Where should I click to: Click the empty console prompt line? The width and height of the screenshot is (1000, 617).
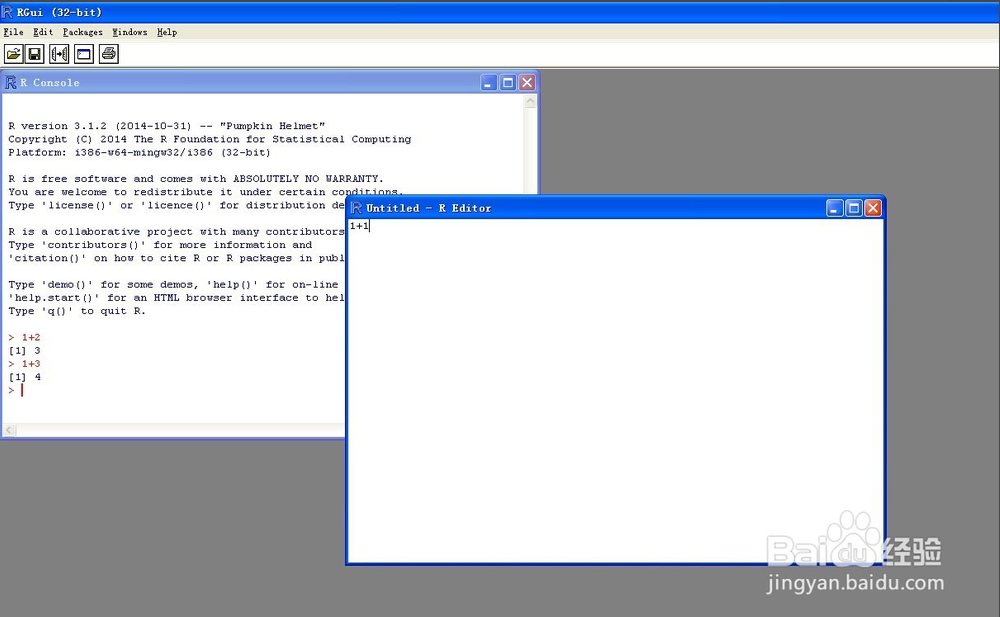pyautogui.click(x=16, y=390)
